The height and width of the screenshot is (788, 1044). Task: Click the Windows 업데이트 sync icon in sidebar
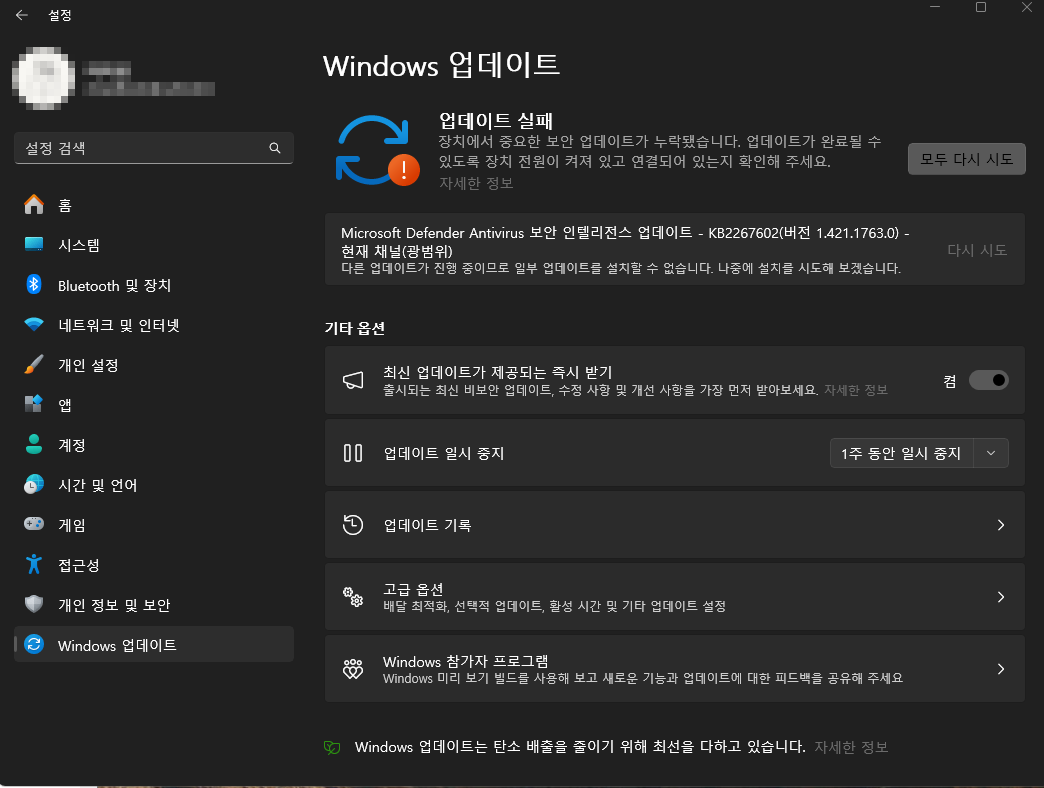34,644
